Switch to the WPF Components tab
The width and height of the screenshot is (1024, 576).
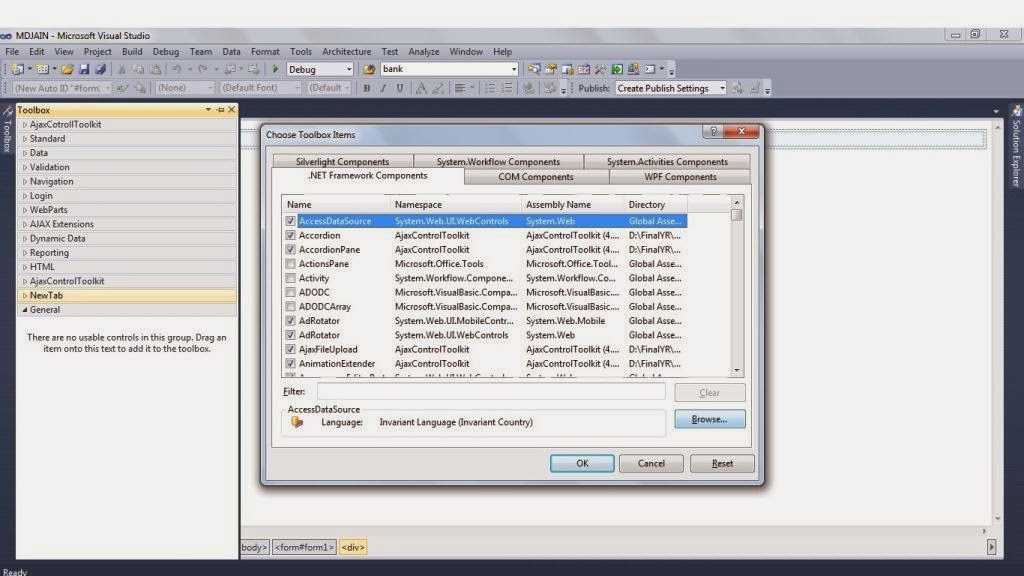[680, 177]
